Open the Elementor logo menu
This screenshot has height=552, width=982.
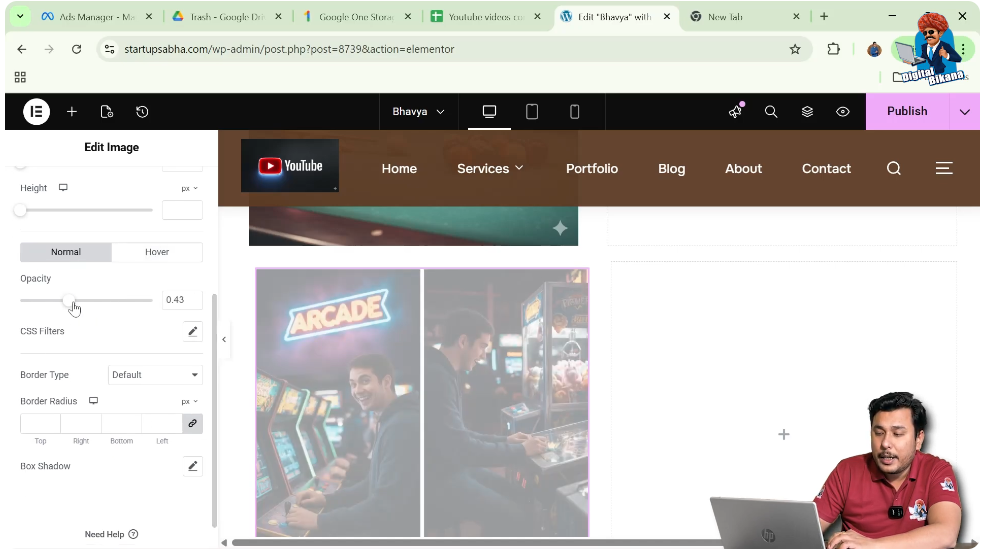click(x=36, y=112)
